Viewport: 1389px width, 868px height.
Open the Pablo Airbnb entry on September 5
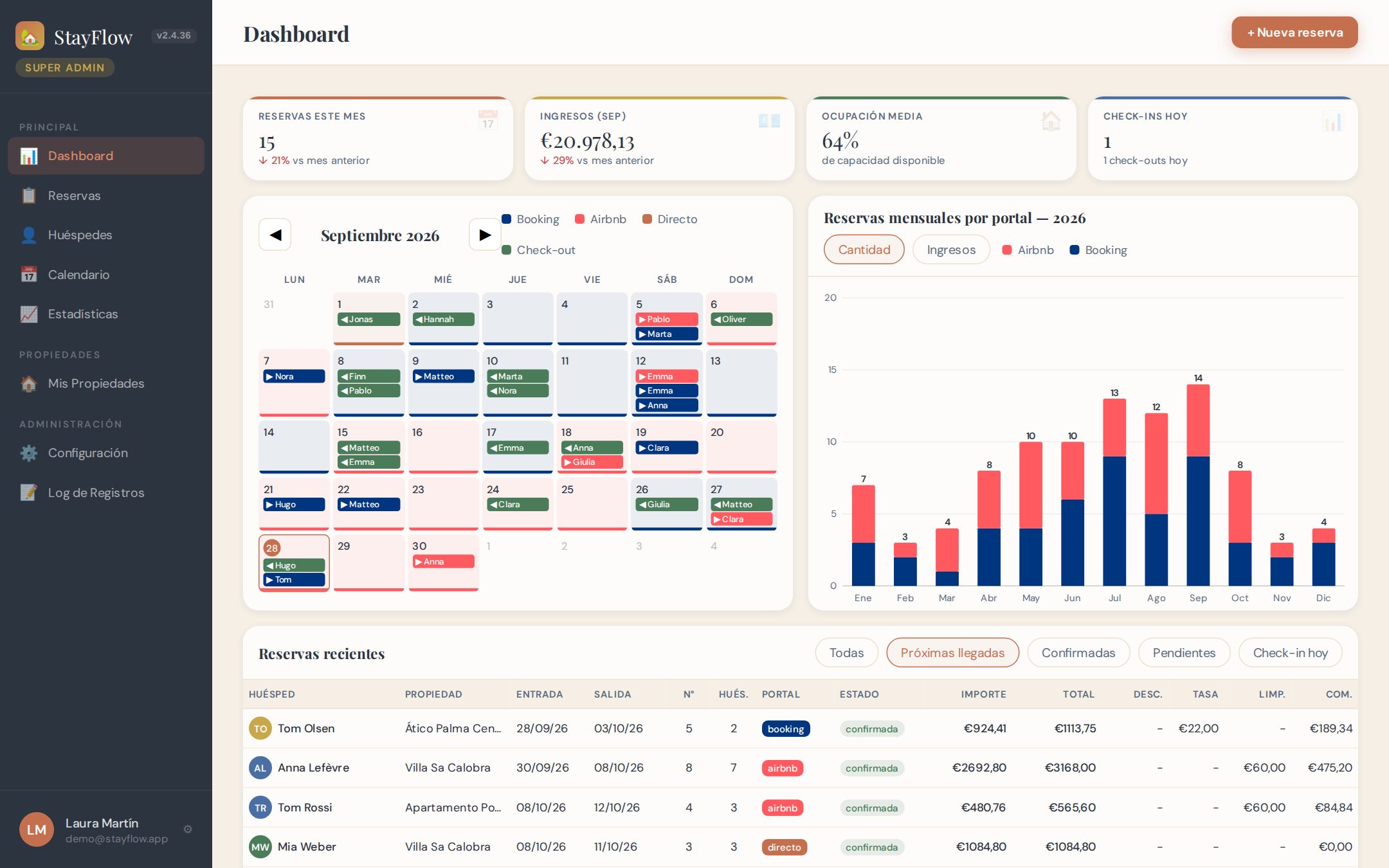click(x=667, y=319)
